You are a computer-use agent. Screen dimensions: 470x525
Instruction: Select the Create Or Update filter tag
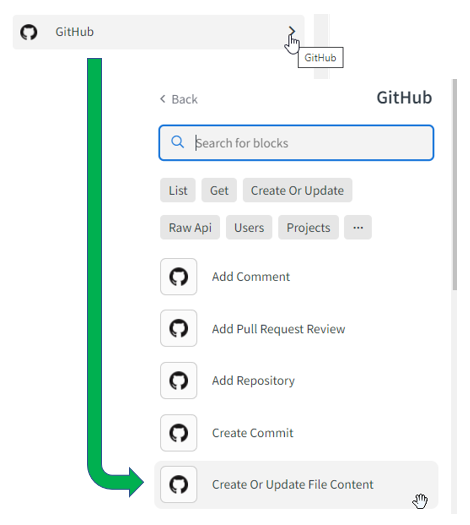pyautogui.click(x=297, y=191)
